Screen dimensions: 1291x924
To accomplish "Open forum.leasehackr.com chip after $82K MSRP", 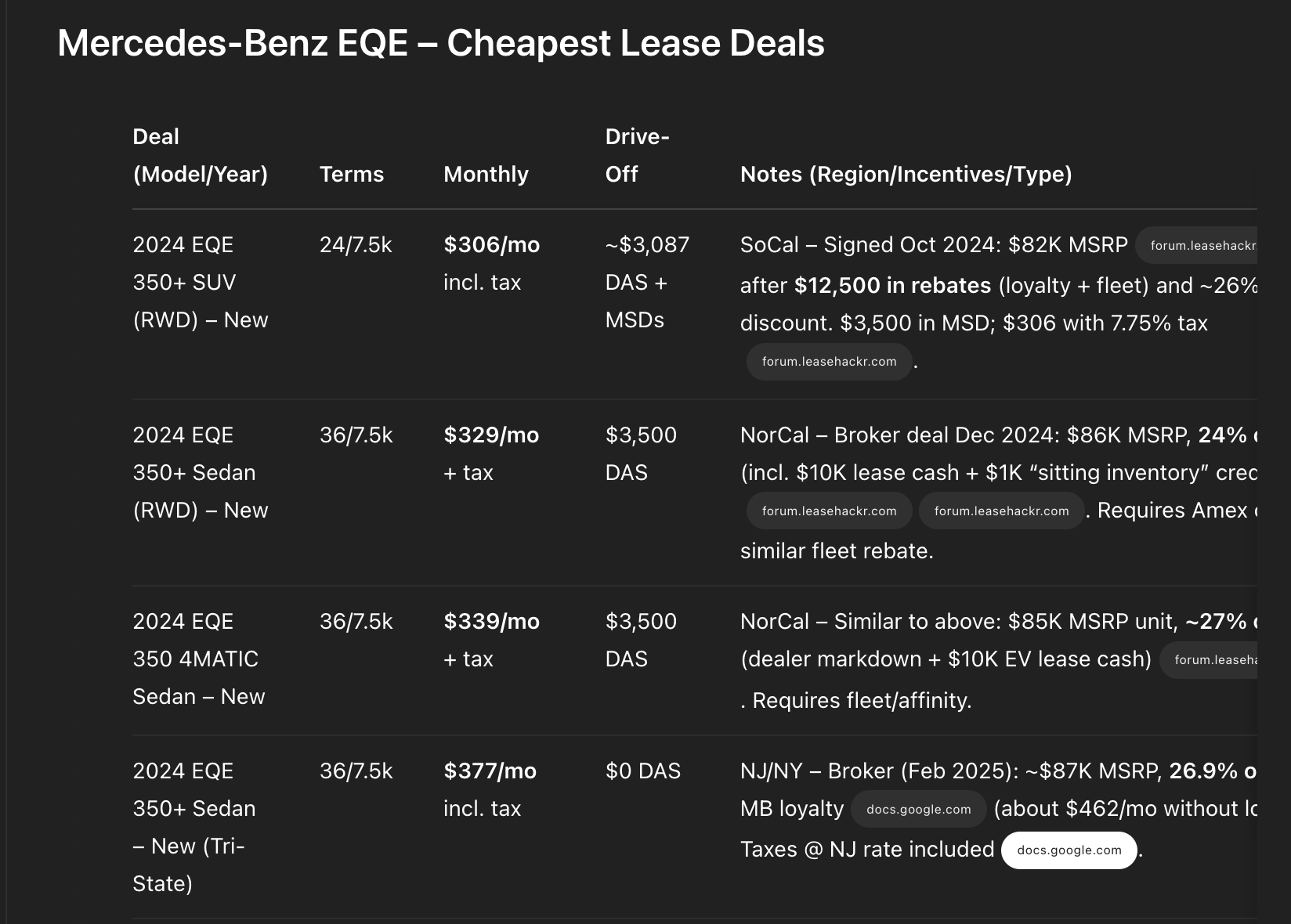I will (1196, 246).
